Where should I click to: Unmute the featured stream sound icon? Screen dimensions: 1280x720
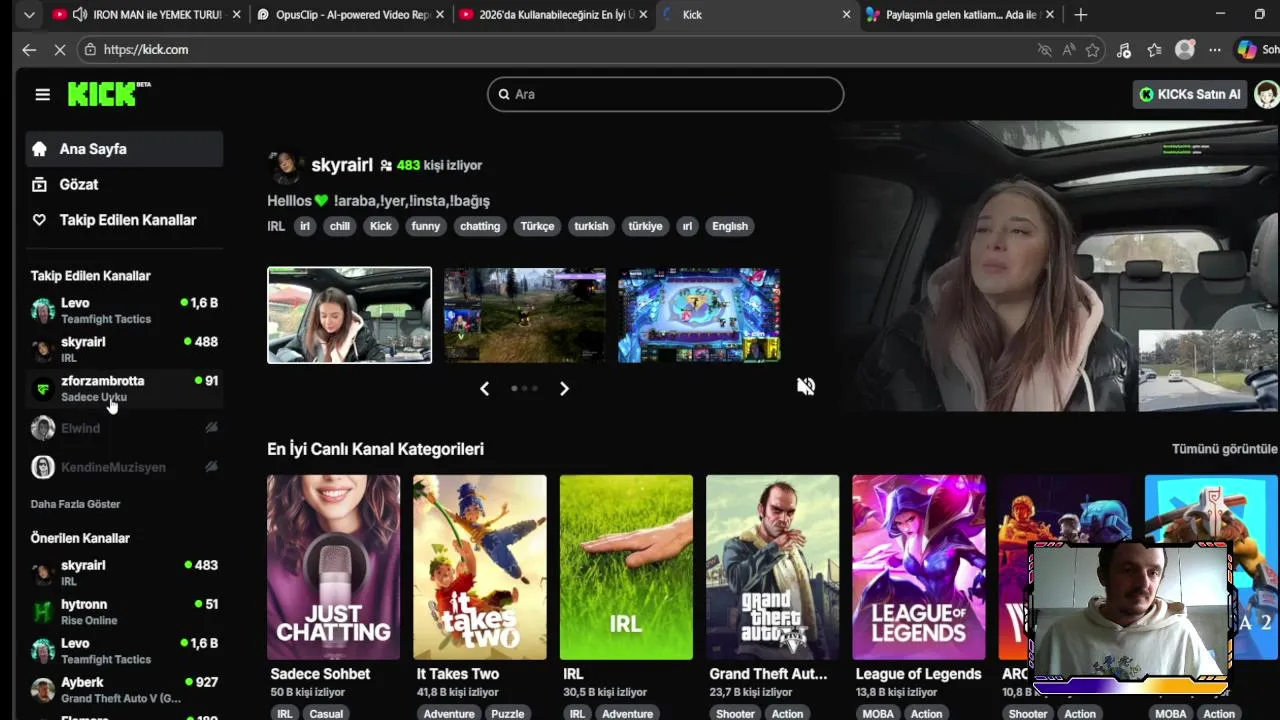pos(806,386)
